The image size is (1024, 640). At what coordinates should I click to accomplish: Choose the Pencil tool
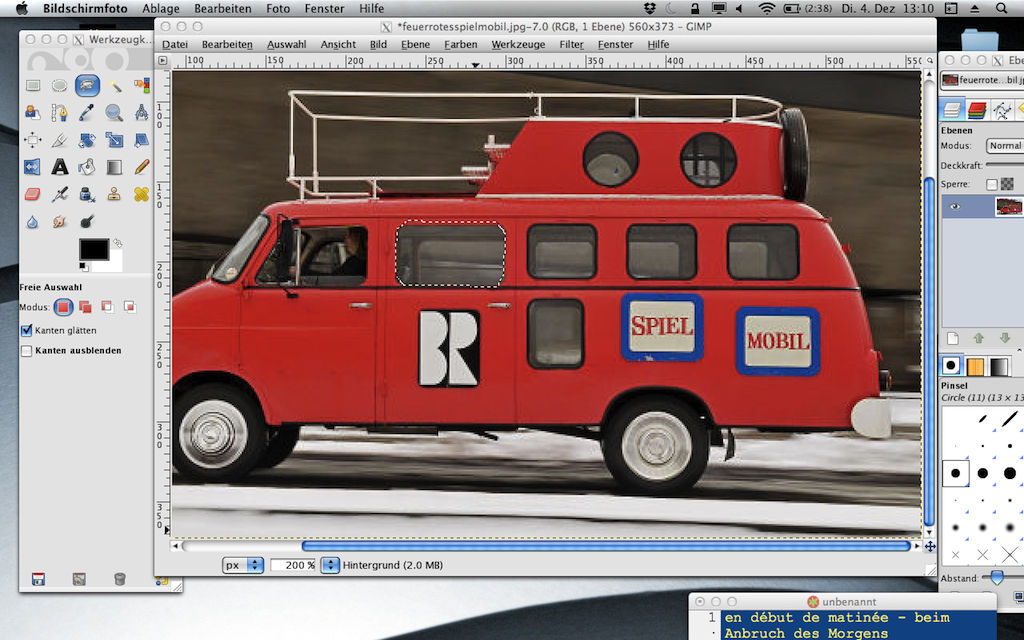pyautogui.click(x=141, y=167)
